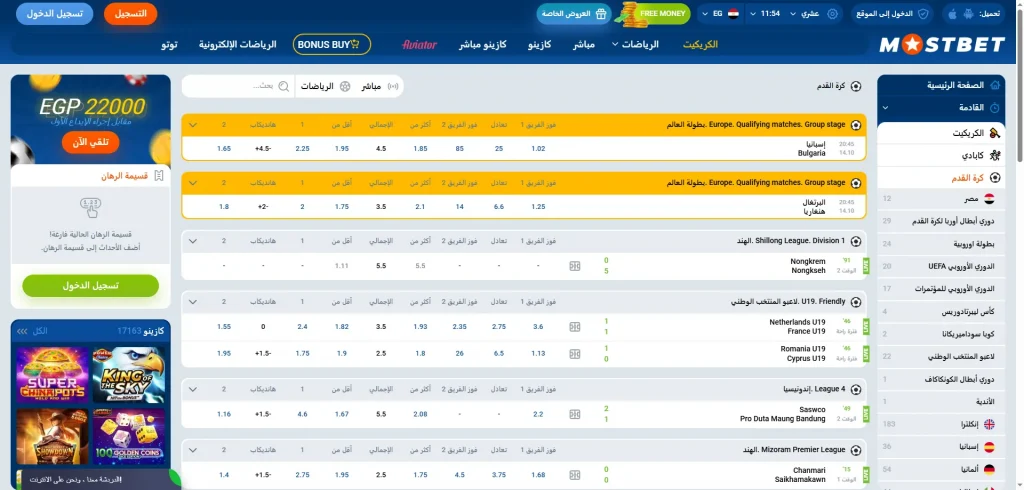
Task: Click the orange Register (التسجيل) button
Action: coord(130,14)
